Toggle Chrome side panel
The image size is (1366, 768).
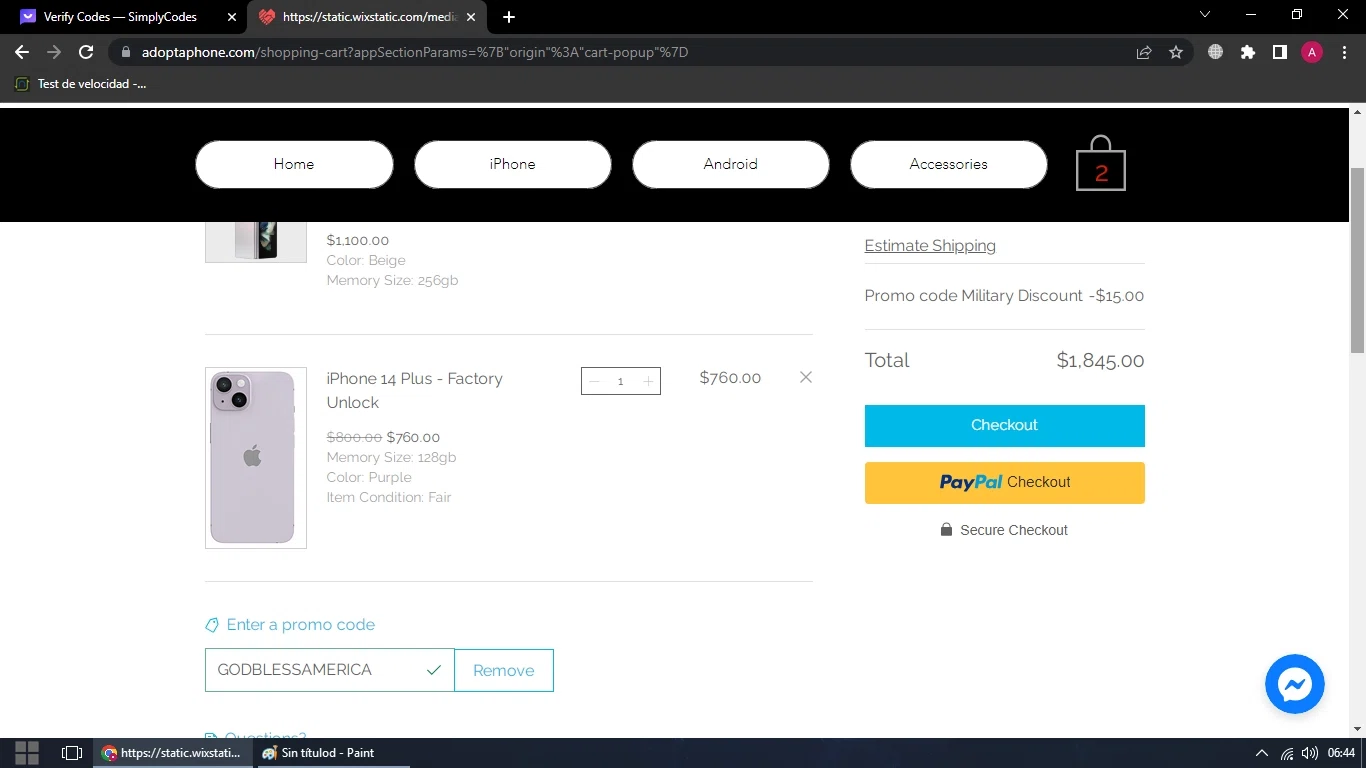point(1280,52)
